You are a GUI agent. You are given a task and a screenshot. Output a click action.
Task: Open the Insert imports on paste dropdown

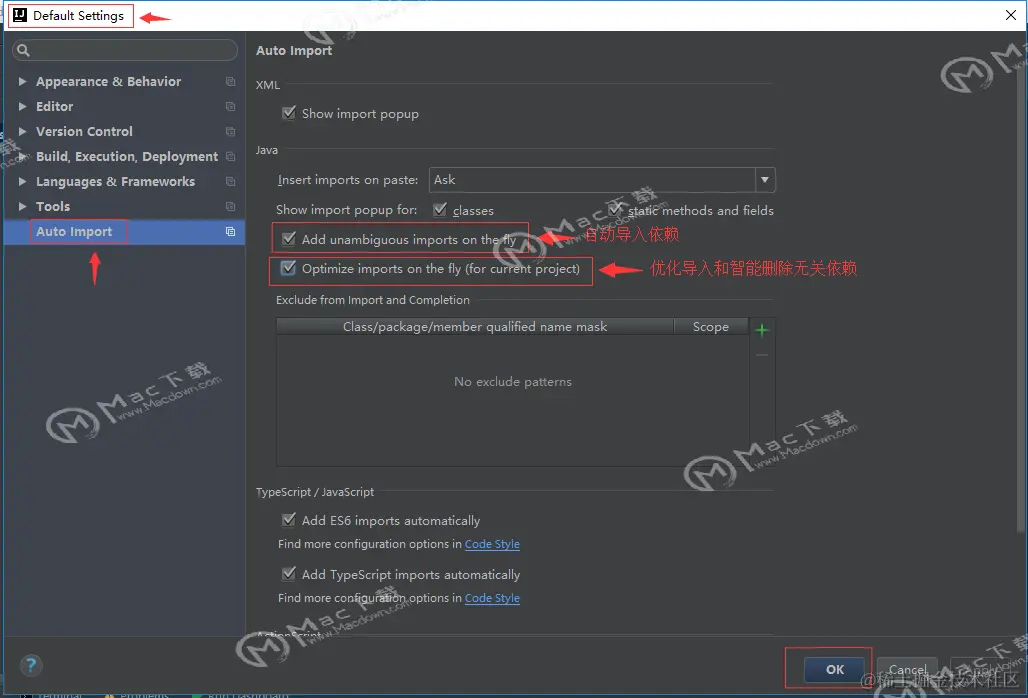tap(764, 180)
